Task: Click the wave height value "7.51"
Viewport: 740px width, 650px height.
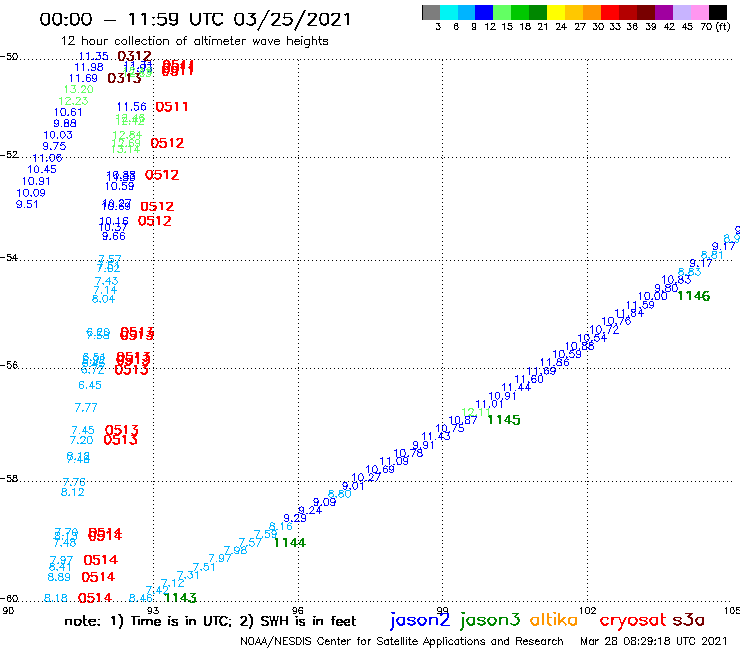Action: [204, 567]
